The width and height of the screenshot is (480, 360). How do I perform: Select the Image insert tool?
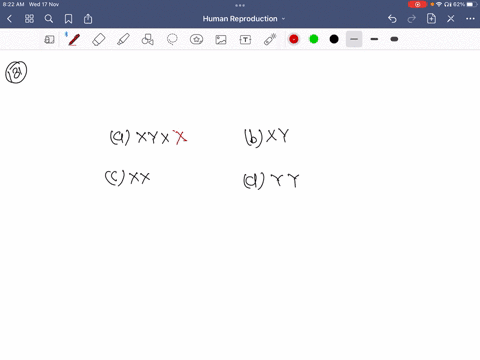(221, 40)
